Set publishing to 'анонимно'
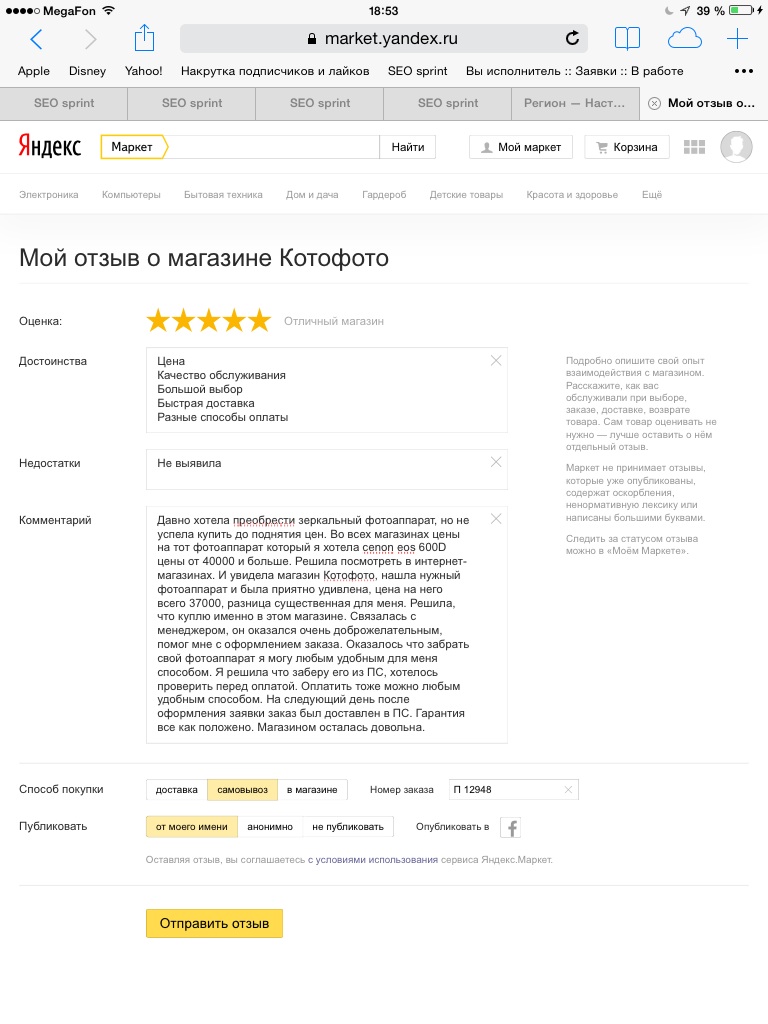 pyautogui.click(x=270, y=827)
